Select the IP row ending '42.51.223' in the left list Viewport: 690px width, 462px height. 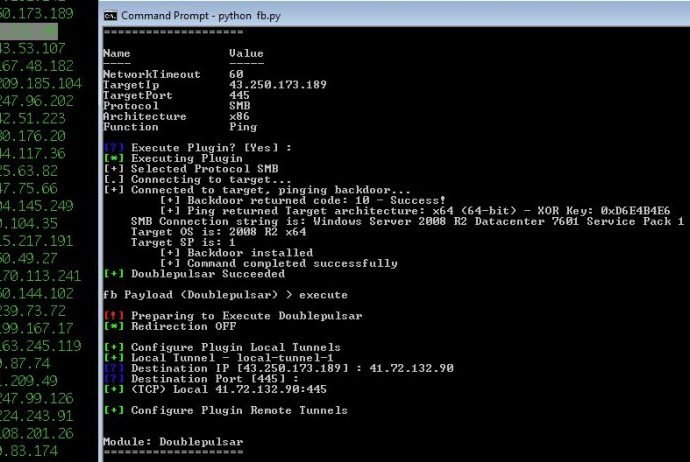pos(33,118)
